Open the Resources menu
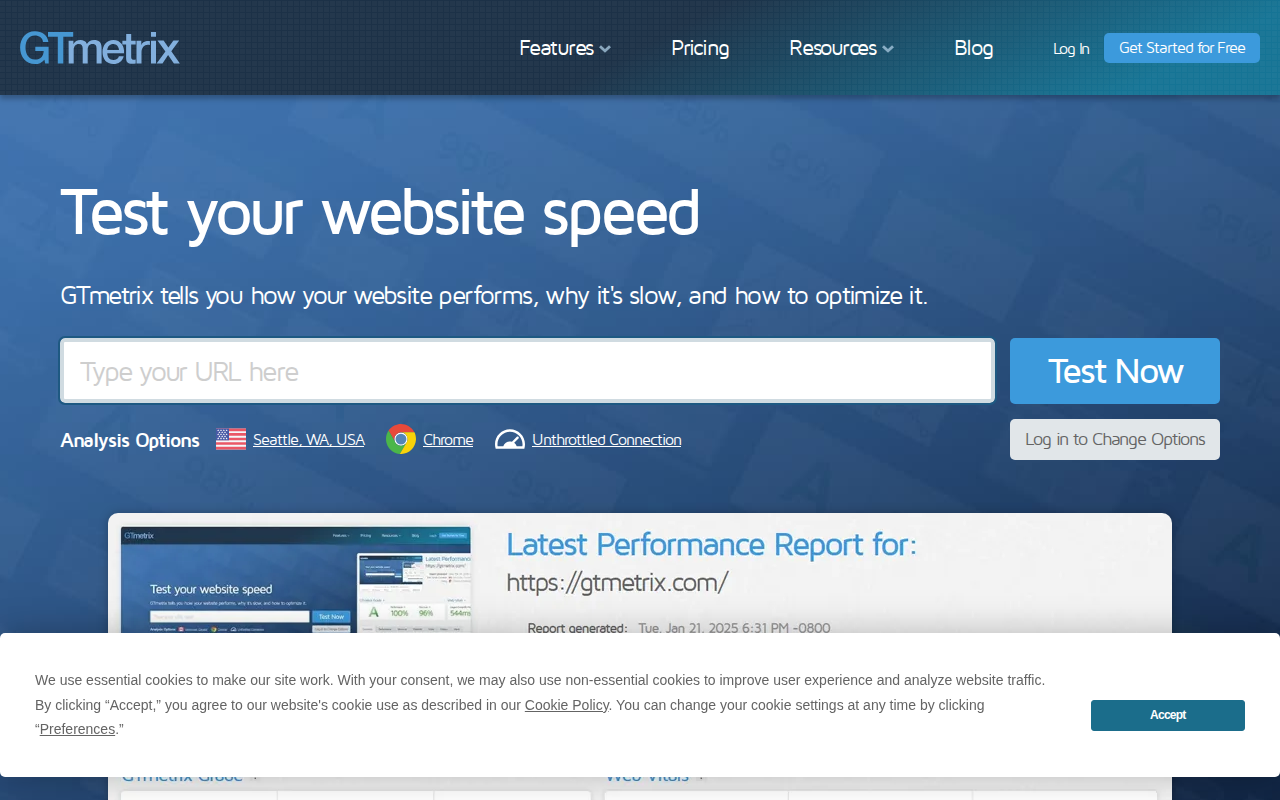 pos(841,48)
